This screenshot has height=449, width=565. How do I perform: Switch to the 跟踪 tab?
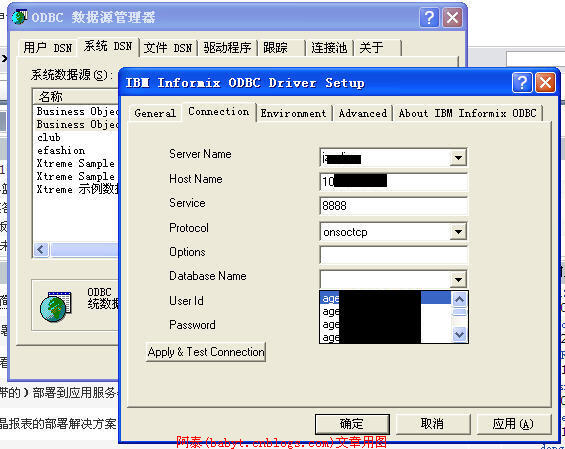click(x=281, y=48)
